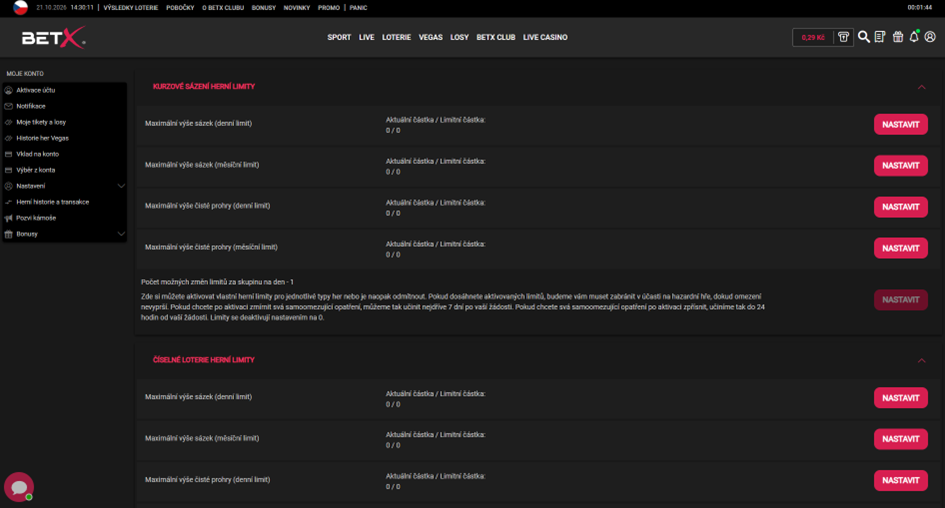Click the envelope icon next to Notifikace
The width and height of the screenshot is (945, 508).
8,106
